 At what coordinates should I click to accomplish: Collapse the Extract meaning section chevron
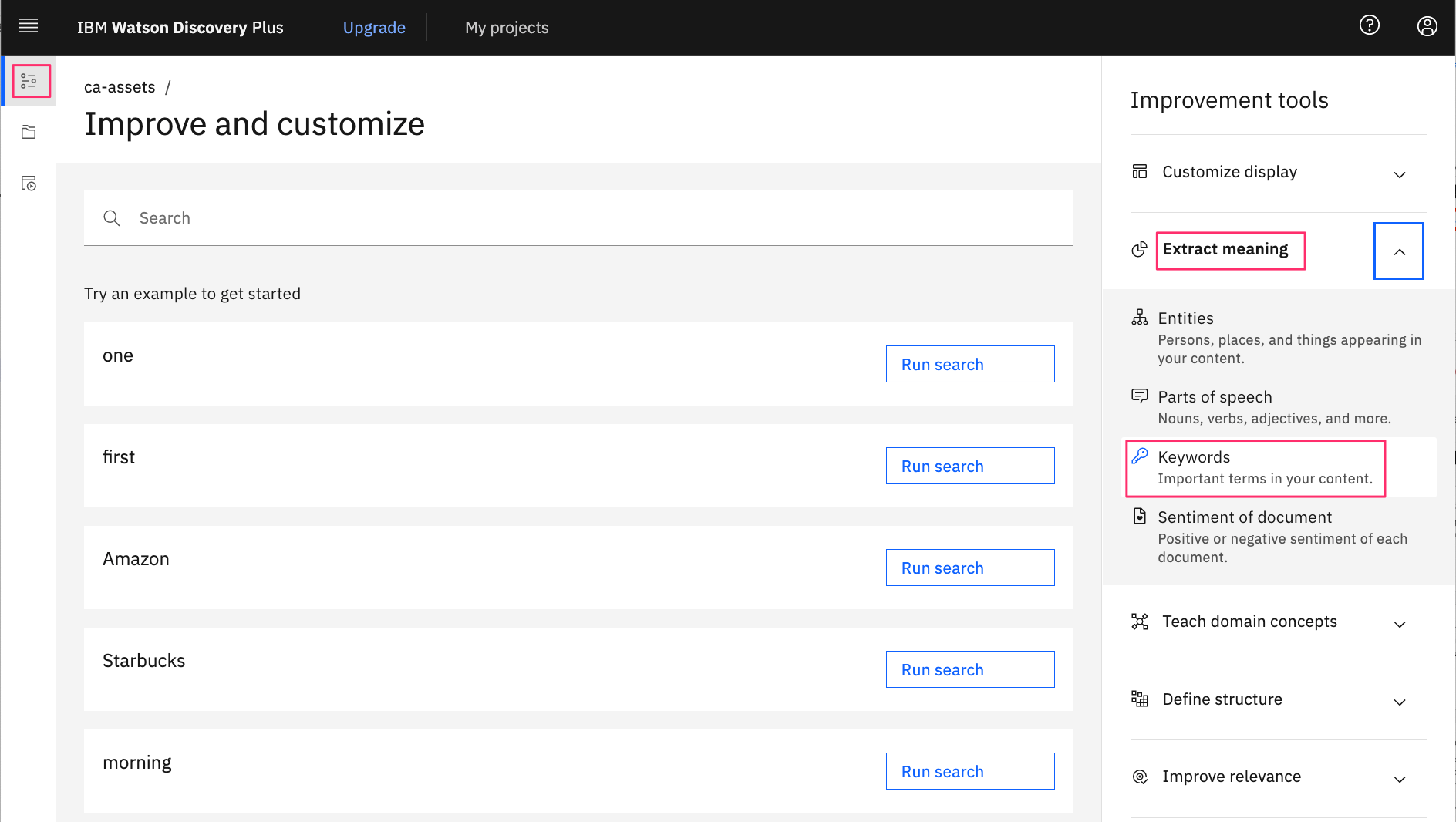click(x=1399, y=251)
